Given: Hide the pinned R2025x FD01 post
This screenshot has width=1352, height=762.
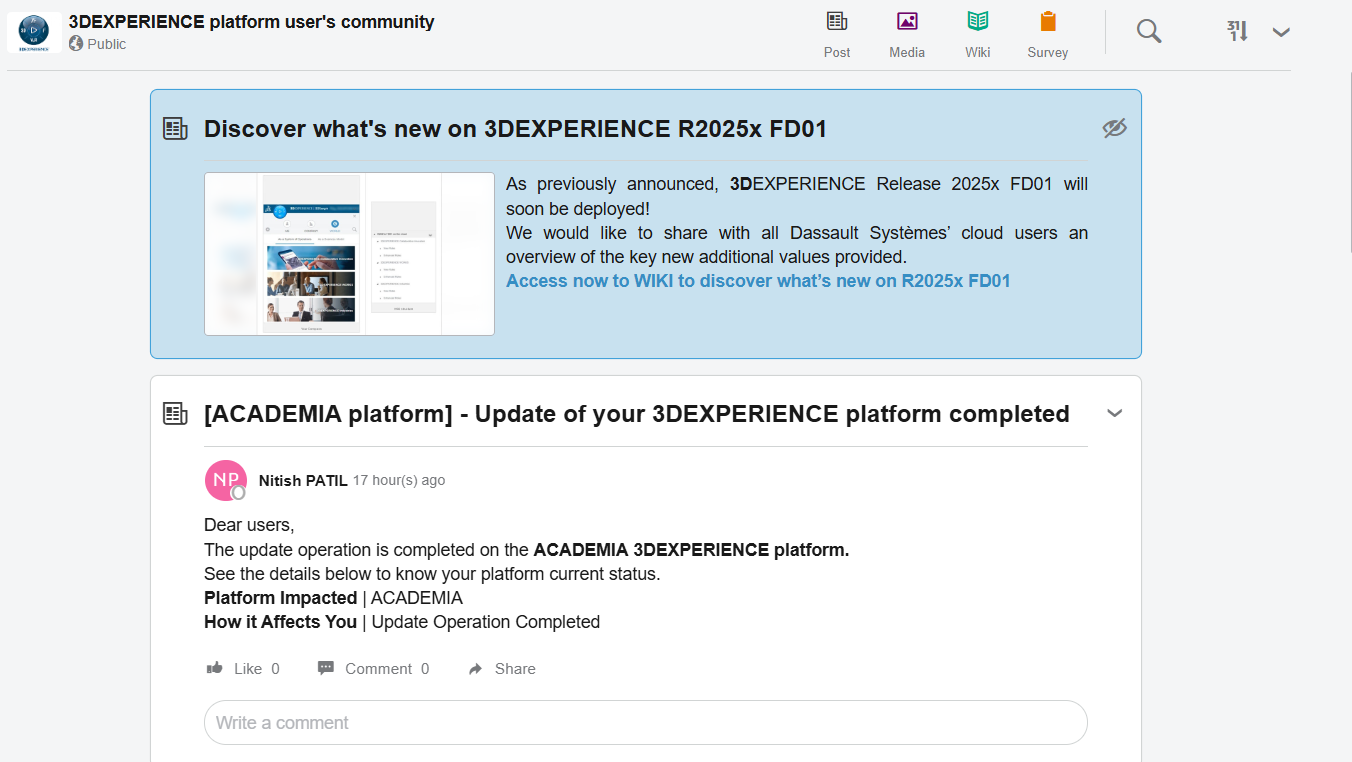Looking at the screenshot, I should [x=1114, y=128].
